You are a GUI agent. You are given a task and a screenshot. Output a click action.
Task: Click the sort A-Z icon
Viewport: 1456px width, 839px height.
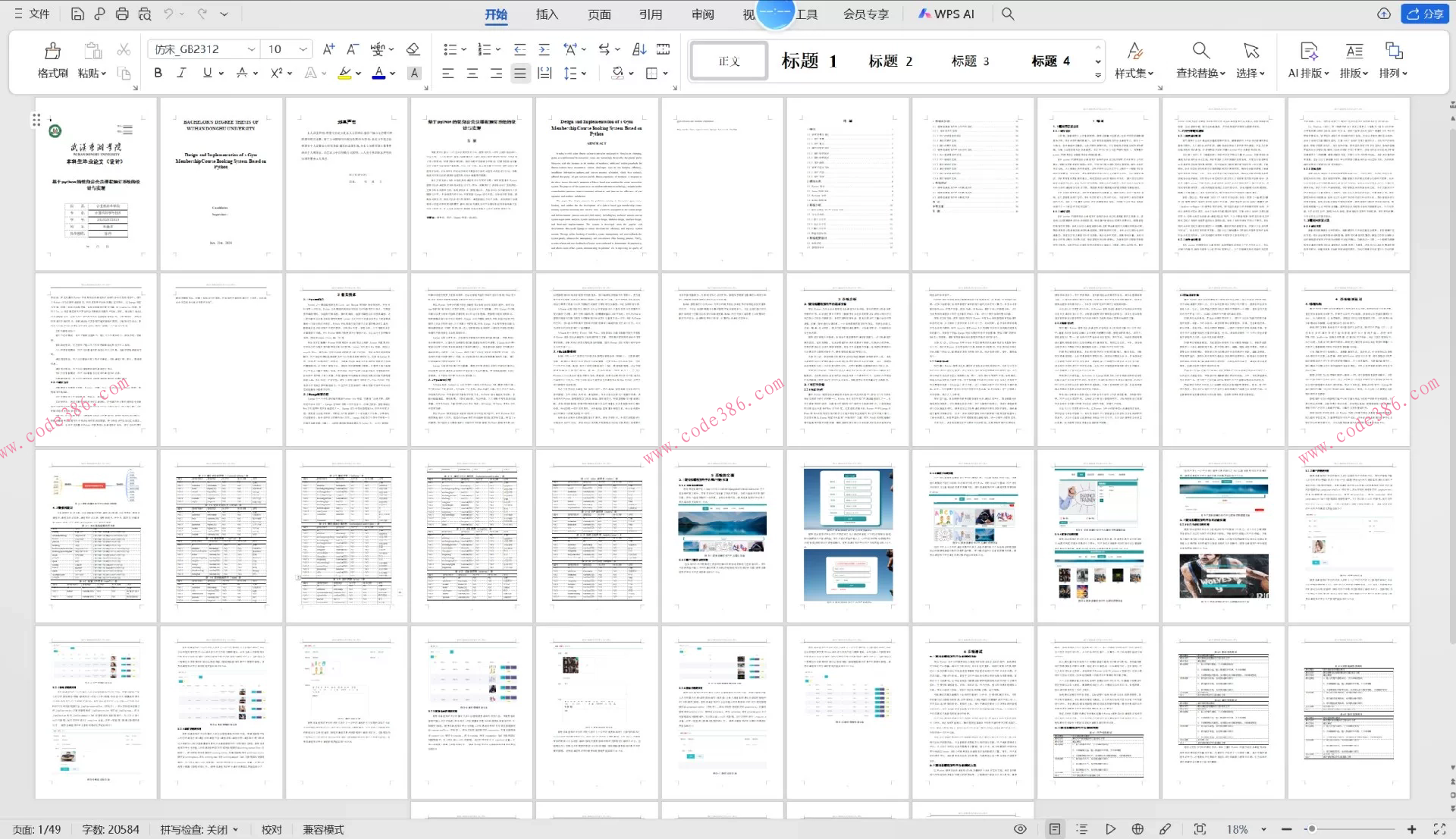pyautogui.click(x=639, y=49)
